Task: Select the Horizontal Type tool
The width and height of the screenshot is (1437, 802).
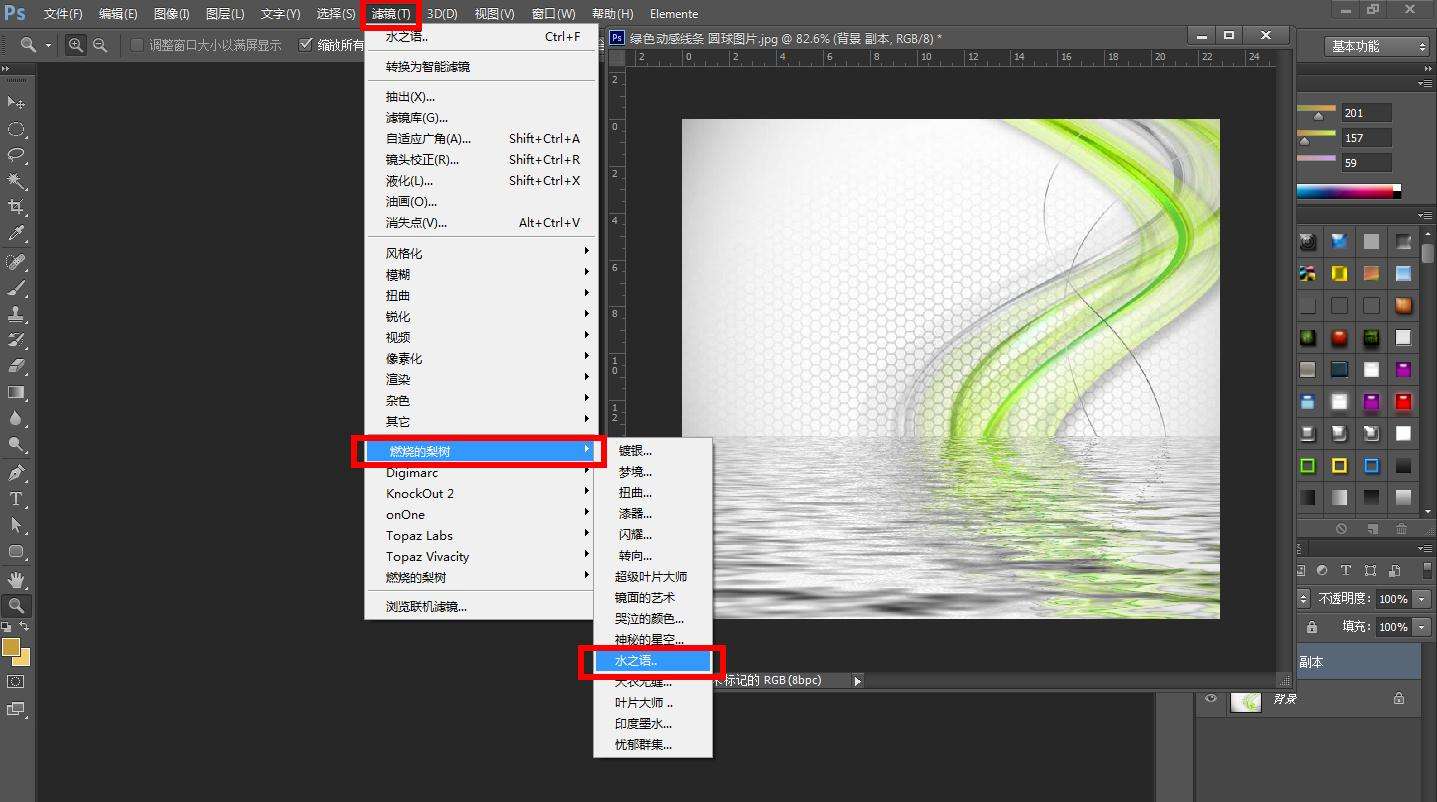Action: click(x=17, y=499)
